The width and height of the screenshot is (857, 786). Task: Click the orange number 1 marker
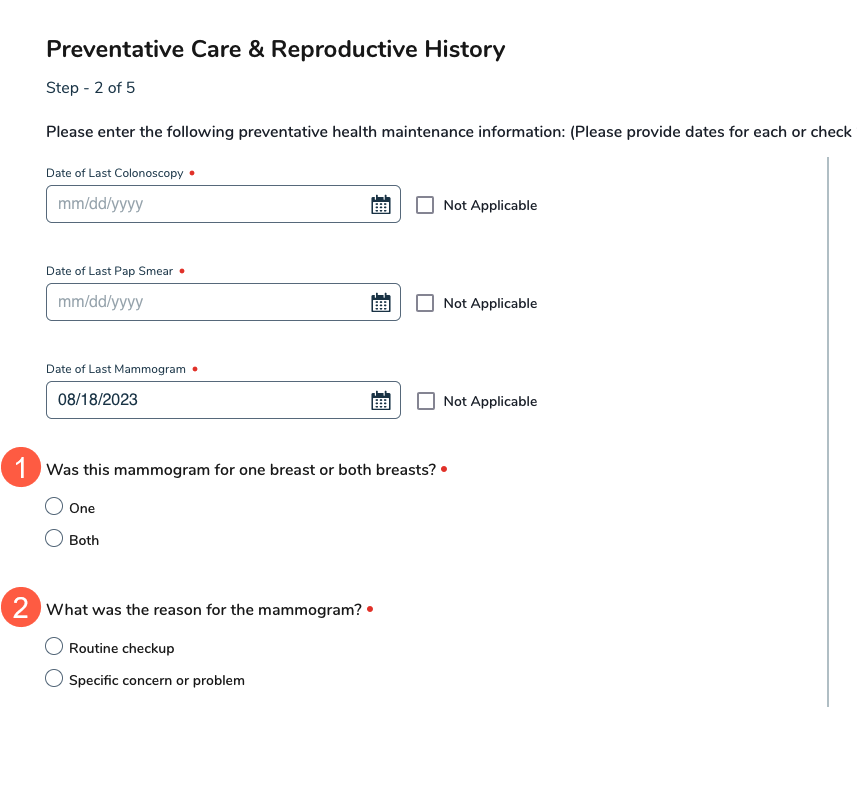[x=21, y=469]
